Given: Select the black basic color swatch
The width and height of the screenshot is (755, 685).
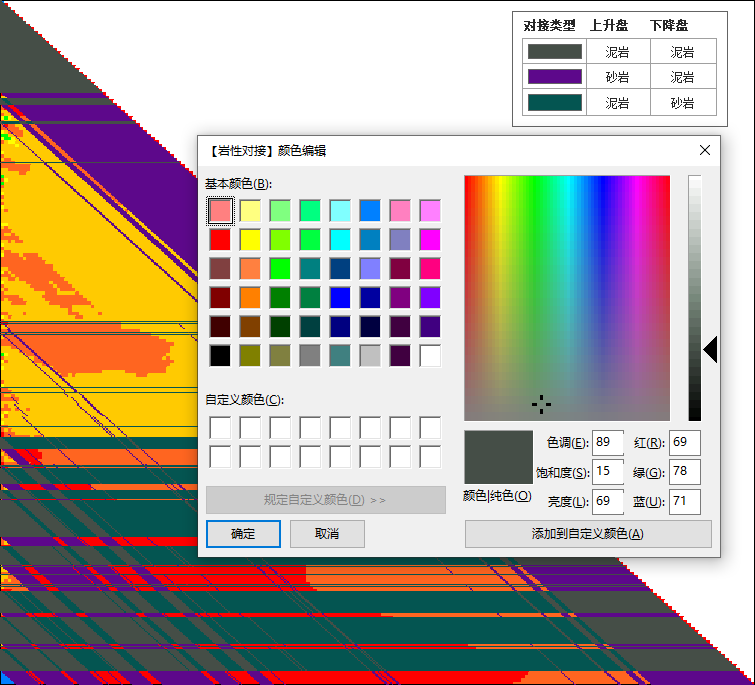Looking at the screenshot, I should pyautogui.click(x=220, y=356).
